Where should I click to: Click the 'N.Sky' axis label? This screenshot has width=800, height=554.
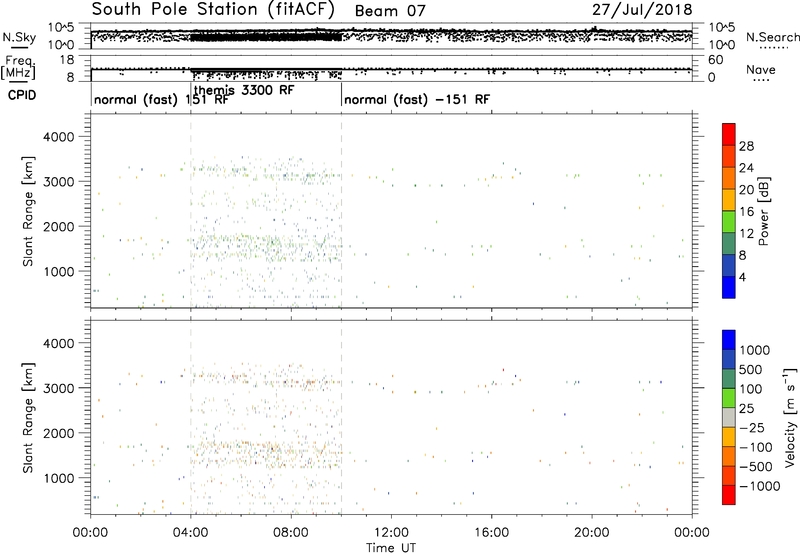[x=19, y=37]
